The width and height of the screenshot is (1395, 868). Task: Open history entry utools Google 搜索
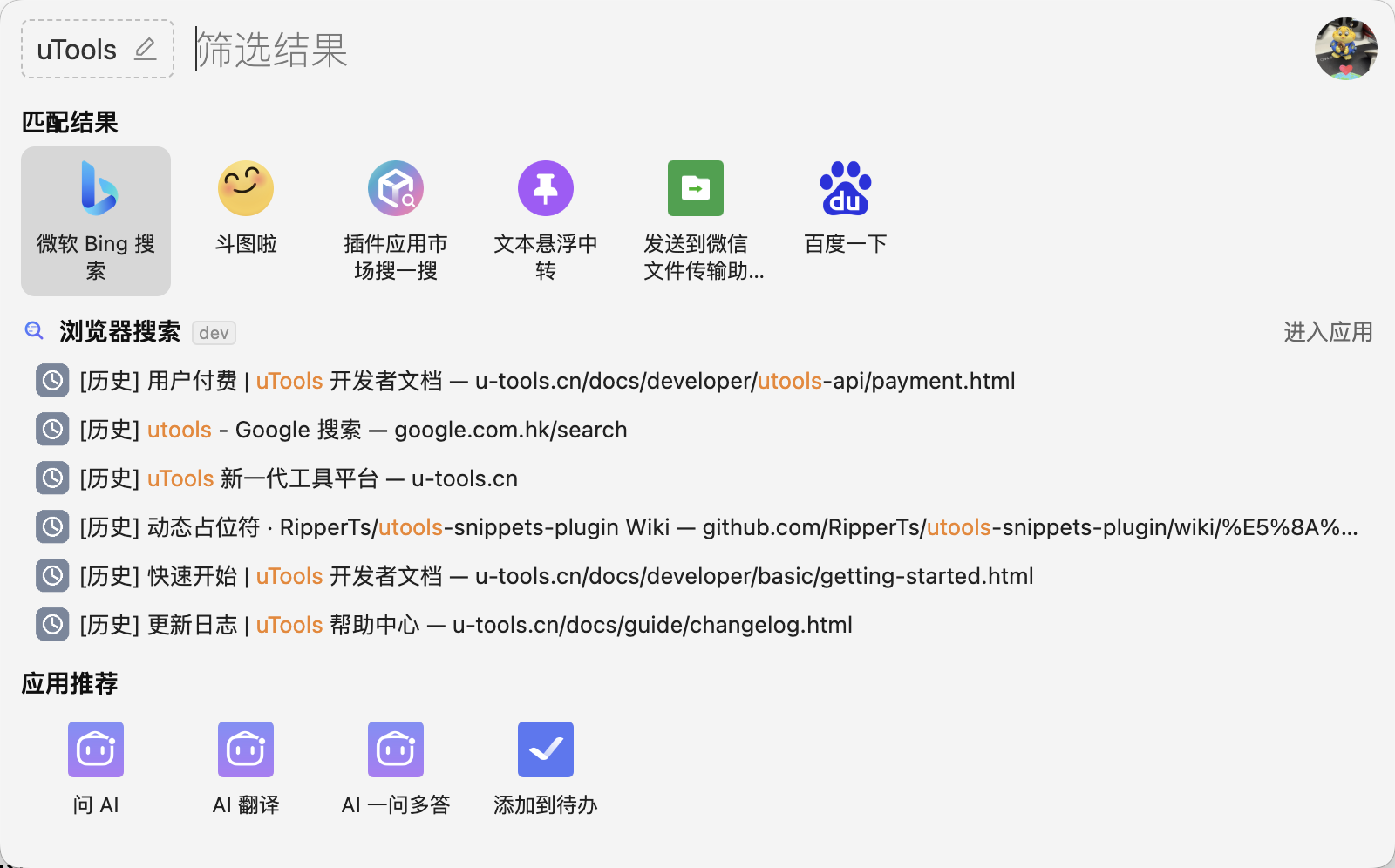[x=697, y=430]
